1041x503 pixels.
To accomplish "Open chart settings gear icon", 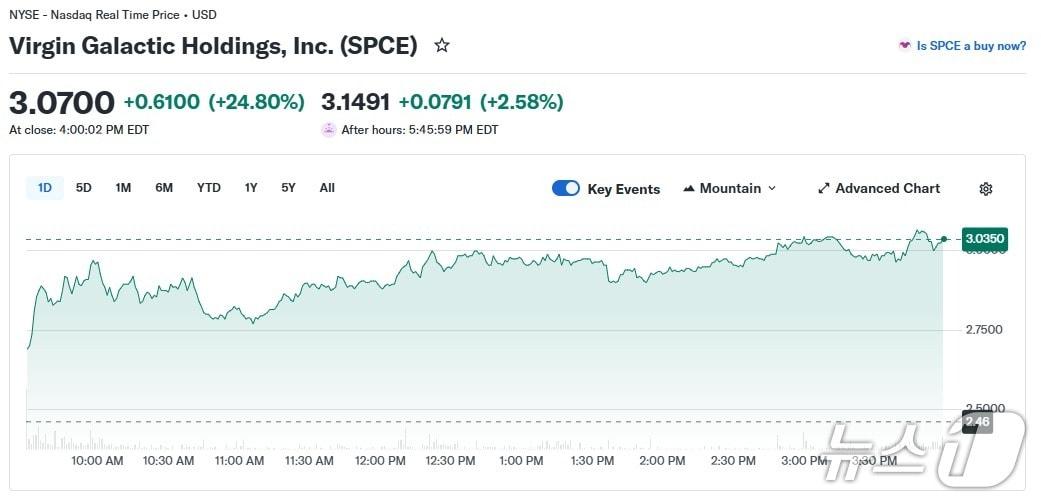I will pyautogui.click(x=986, y=189).
